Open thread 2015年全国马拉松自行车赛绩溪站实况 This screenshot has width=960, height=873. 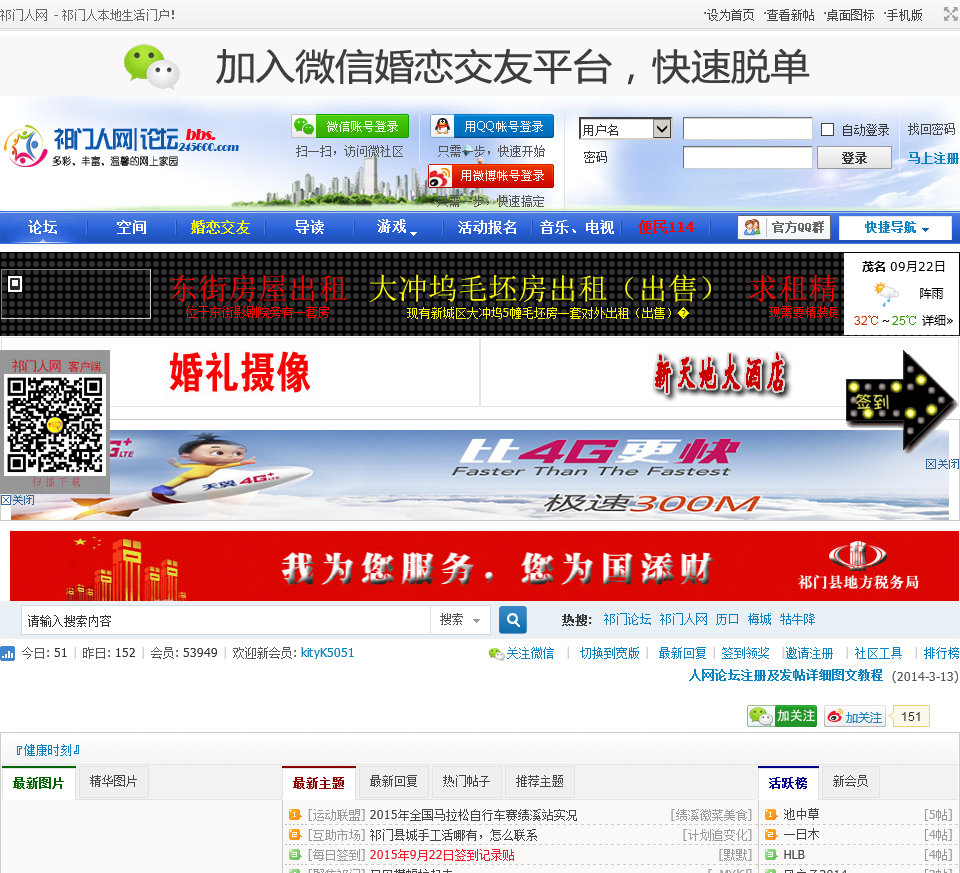click(x=473, y=815)
